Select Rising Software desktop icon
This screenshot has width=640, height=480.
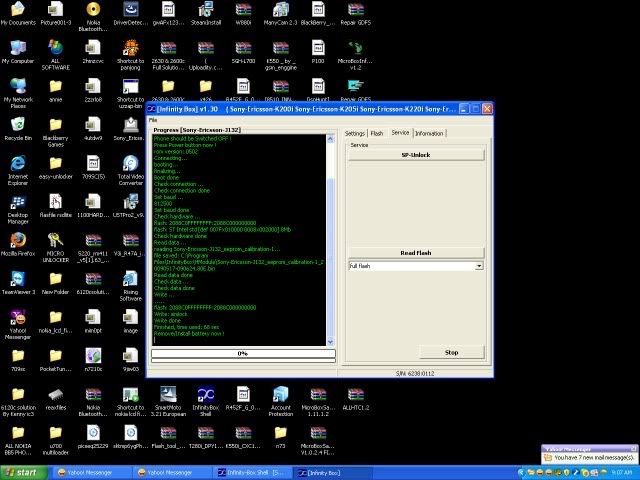pyautogui.click(x=131, y=286)
